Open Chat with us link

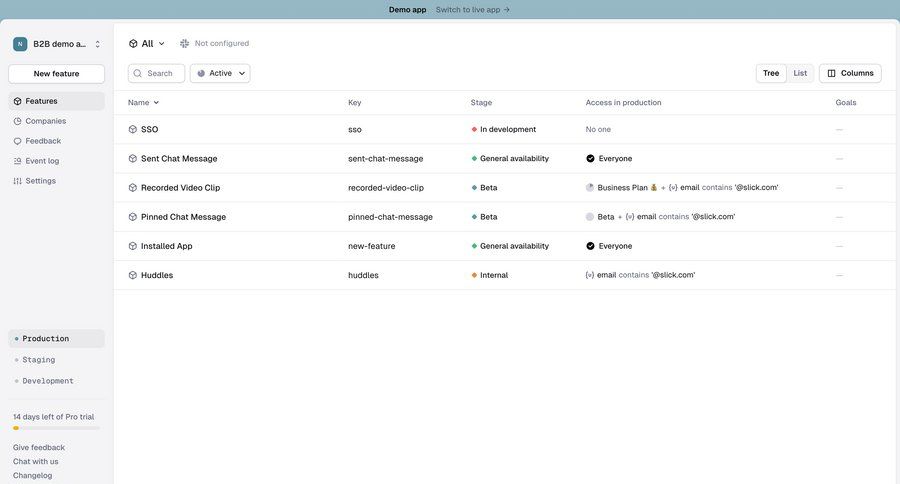36,462
